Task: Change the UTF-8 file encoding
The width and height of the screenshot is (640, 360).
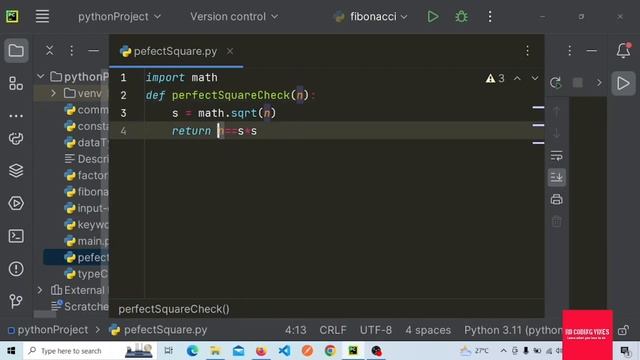Action: [x=376, y=330]
